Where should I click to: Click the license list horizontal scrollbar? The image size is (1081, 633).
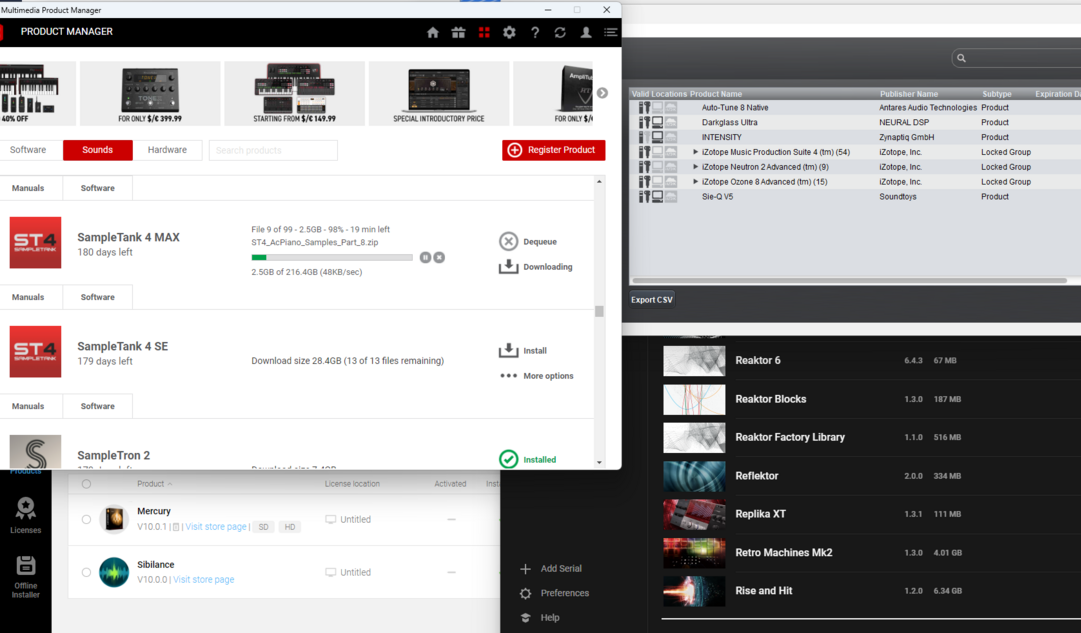(x=849, y=281)
